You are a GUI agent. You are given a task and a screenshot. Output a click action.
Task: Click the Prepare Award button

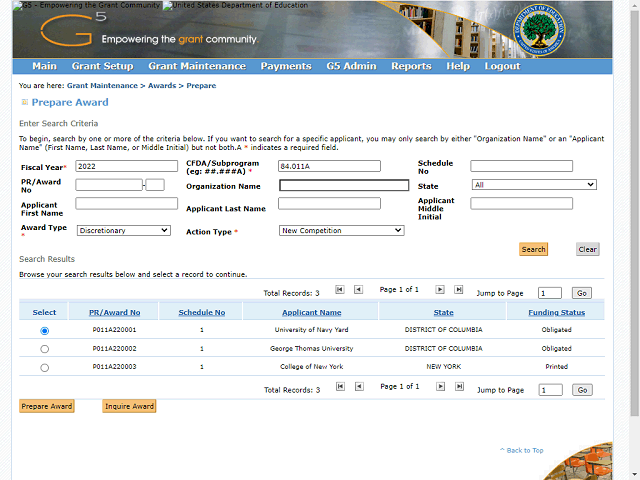tap(47, 407)
